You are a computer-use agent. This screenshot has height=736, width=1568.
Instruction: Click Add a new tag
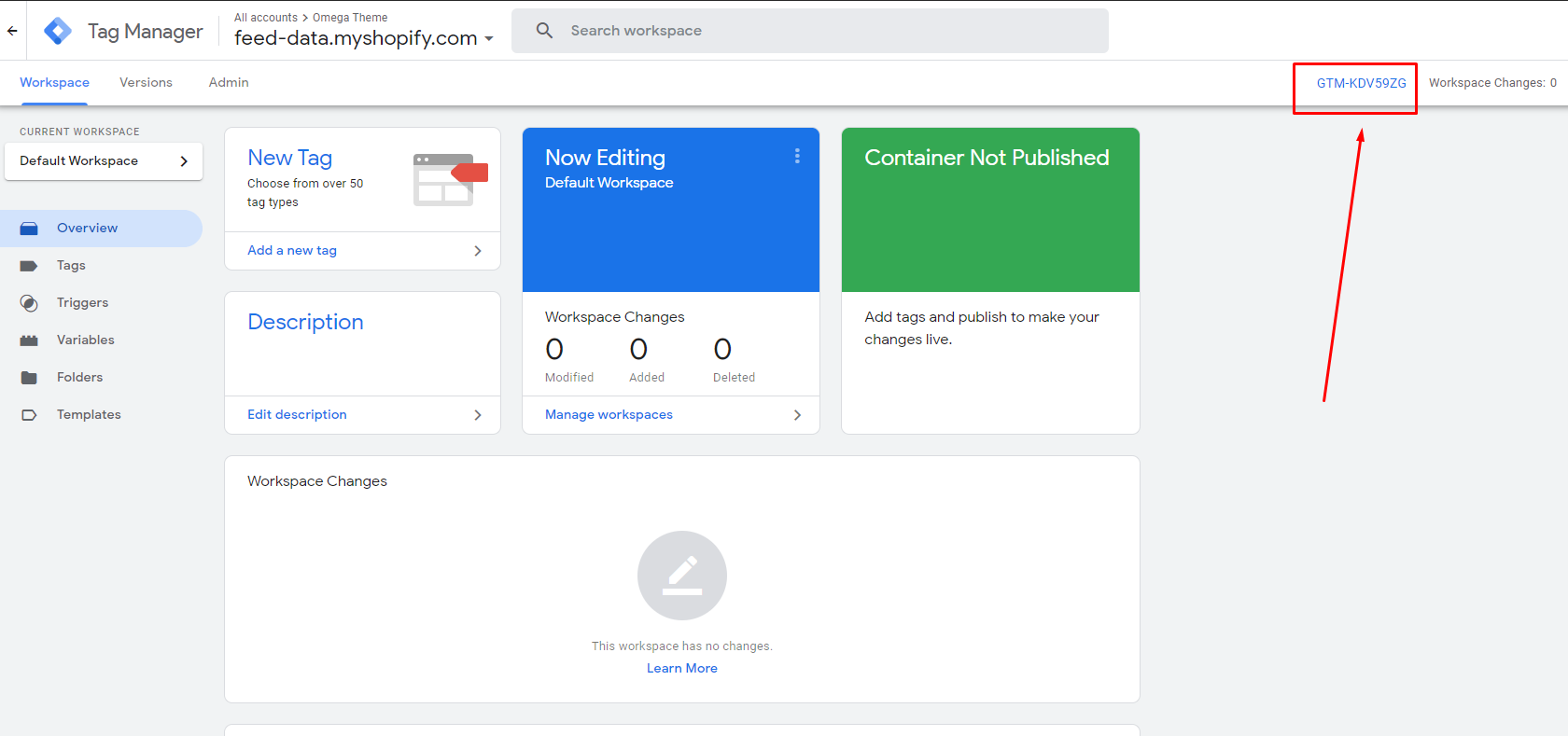[x=292, y=251]
